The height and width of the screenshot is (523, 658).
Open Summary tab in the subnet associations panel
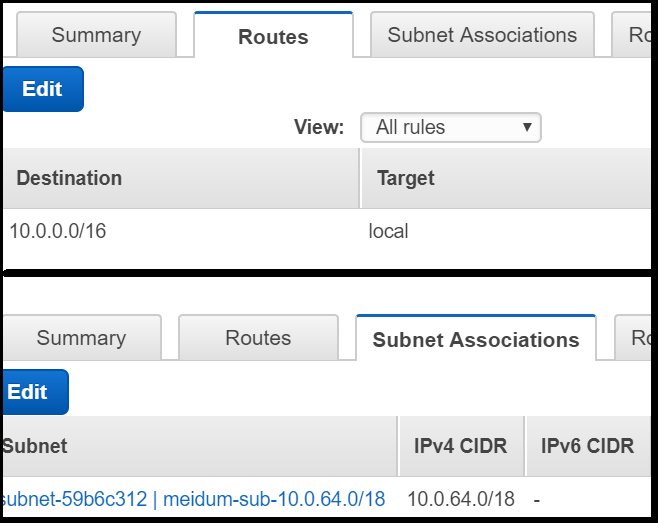pos(81,338)
